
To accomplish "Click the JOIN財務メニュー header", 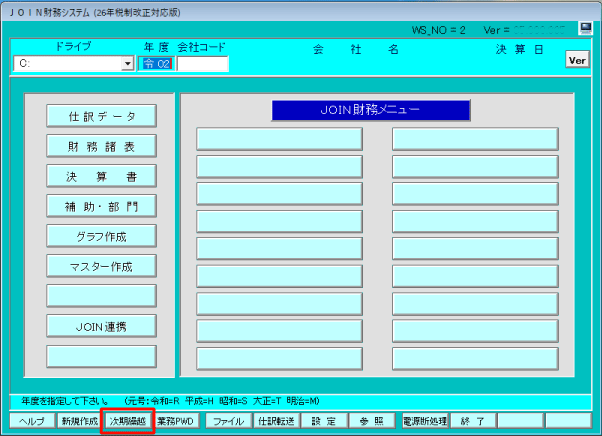I will pos(371,111).
